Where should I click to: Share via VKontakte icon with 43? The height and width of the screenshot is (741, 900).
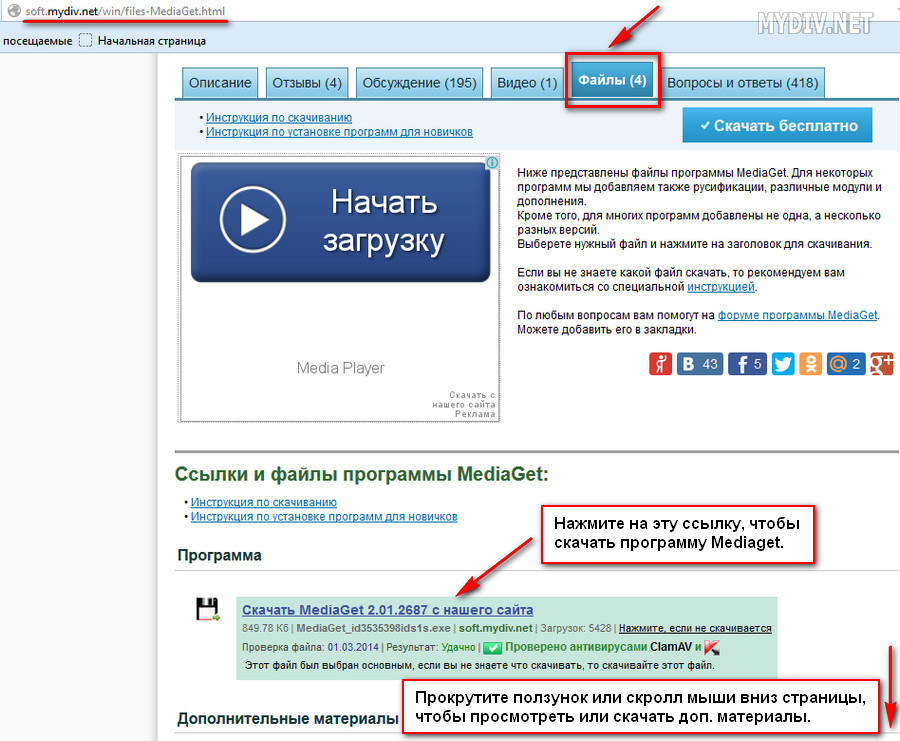tap(700, 364)
